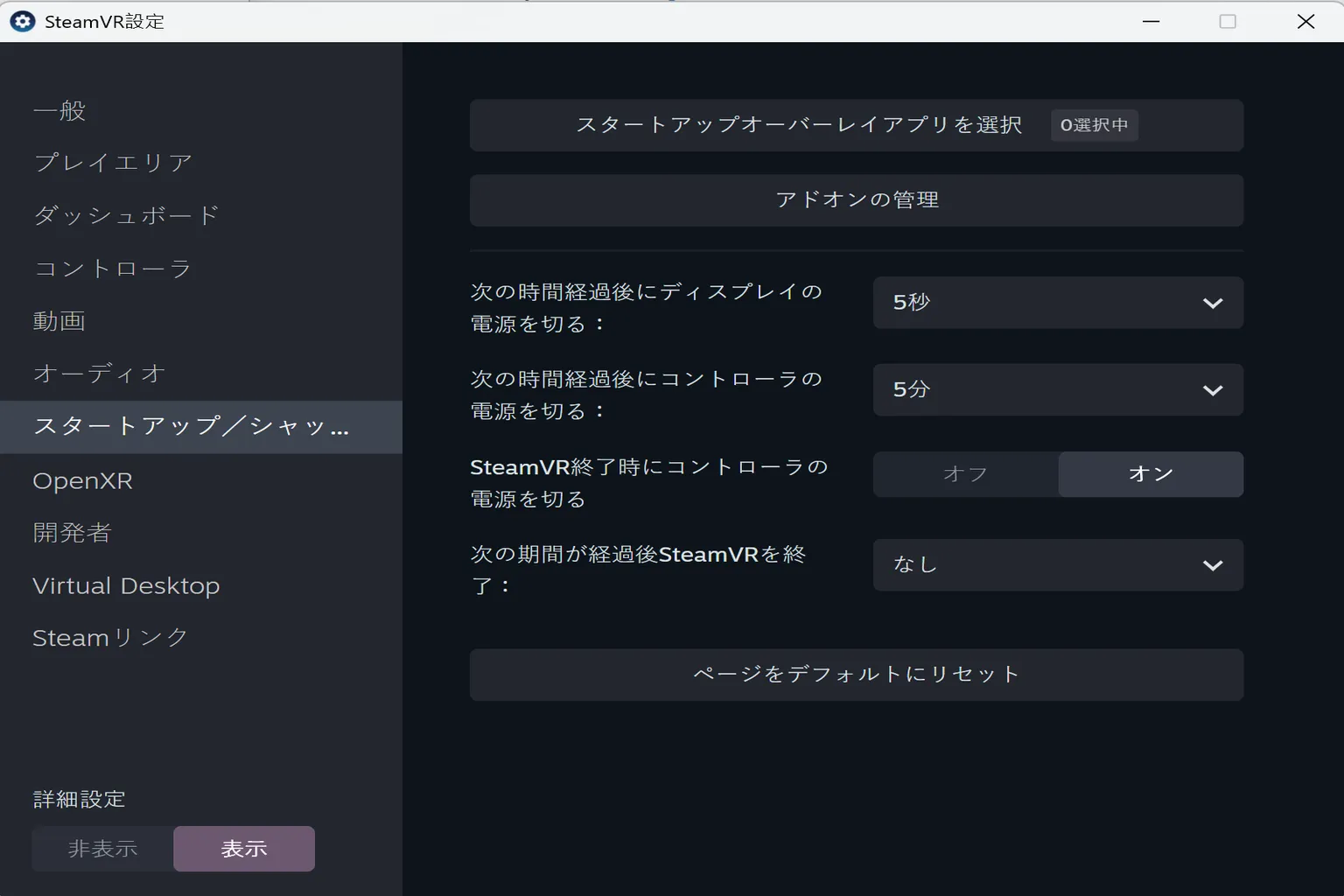Open the SteamVR auto-quit なし dropdown
The width and height of the screenshot is (1344, 896).
point(1058,565)
